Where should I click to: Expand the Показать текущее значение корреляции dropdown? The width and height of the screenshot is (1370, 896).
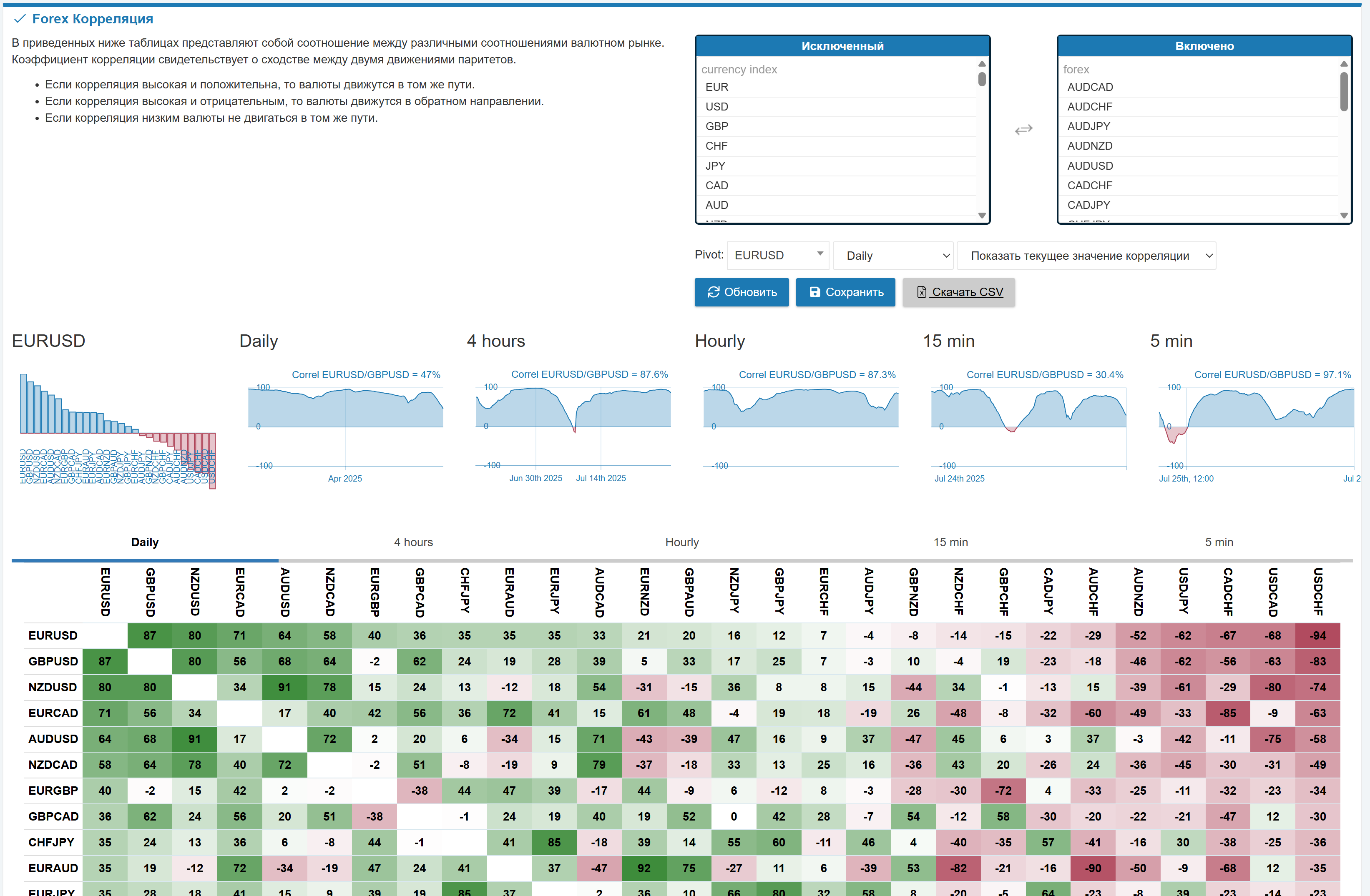(x=1086, y=256)
